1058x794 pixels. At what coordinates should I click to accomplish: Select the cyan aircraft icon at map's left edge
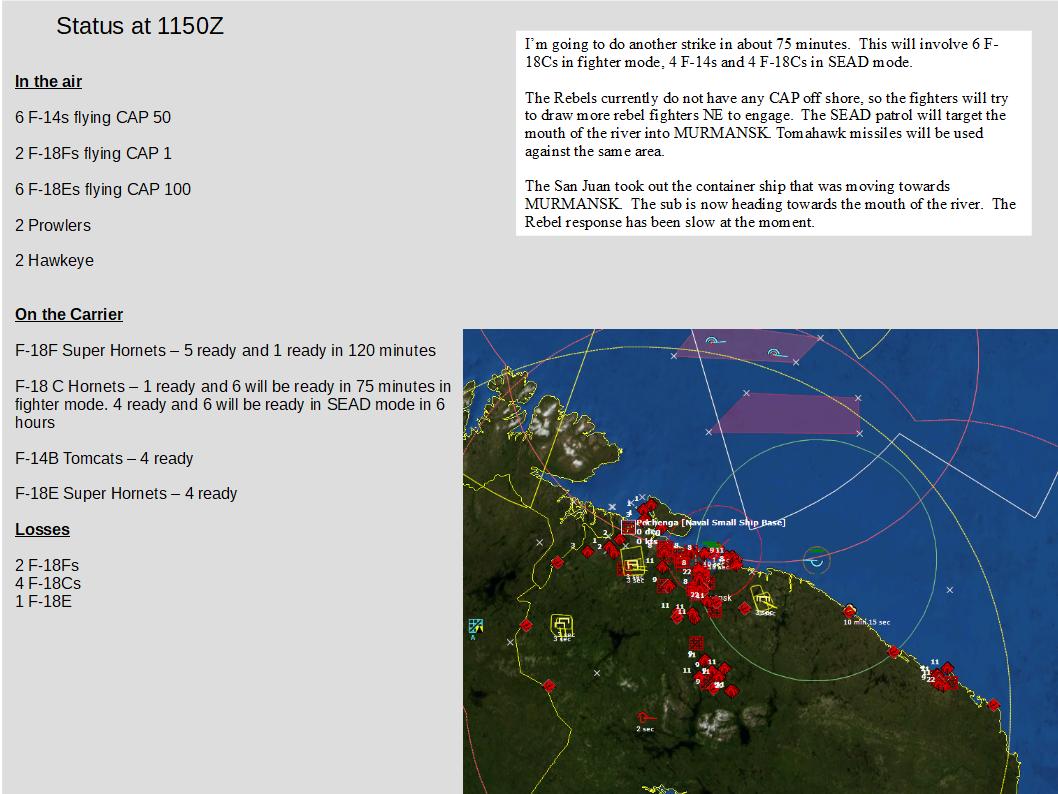(476, 626)
